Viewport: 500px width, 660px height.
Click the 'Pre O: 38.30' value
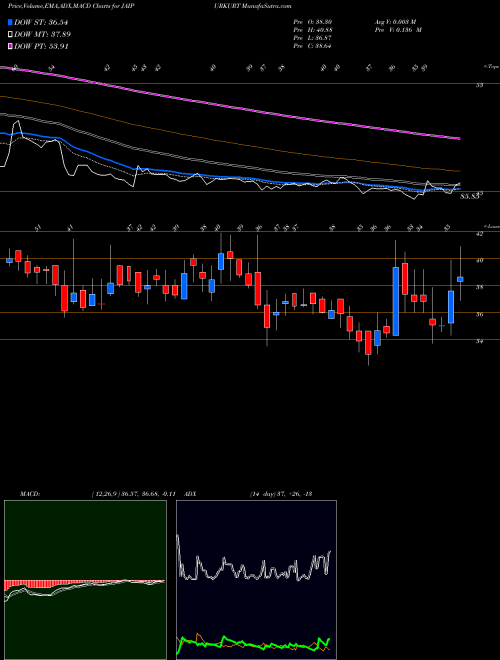click(x=312, y=22)
